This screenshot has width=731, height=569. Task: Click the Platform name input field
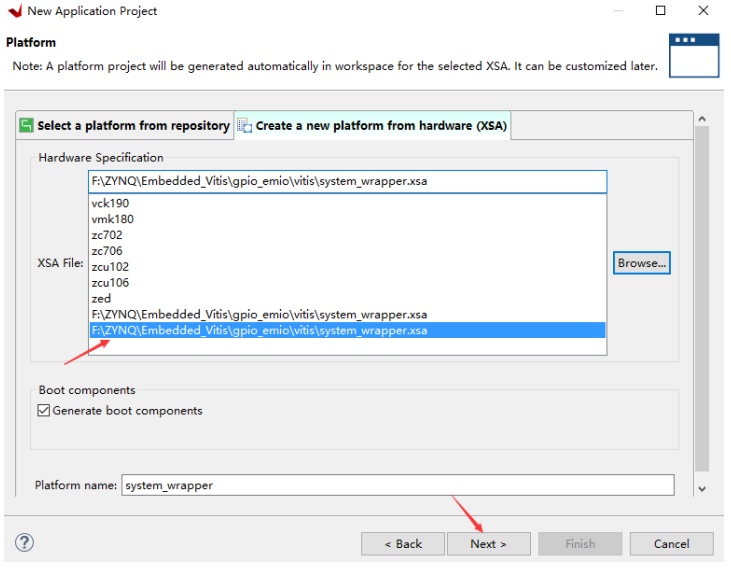point(398,485)
